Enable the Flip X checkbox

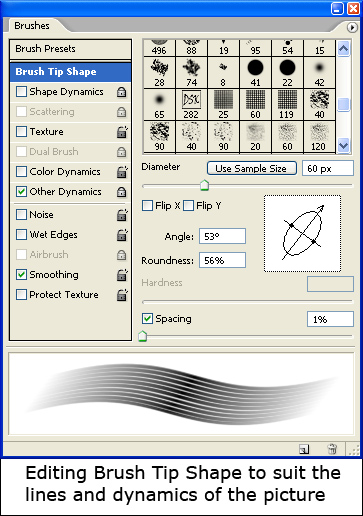[147, 206]
